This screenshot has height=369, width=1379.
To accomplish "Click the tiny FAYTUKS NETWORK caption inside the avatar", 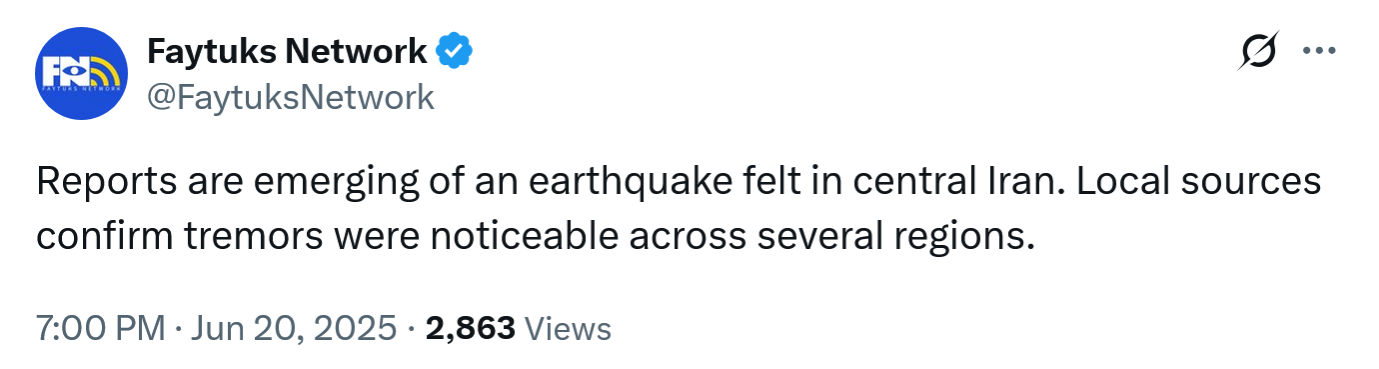I will (81, 91).
